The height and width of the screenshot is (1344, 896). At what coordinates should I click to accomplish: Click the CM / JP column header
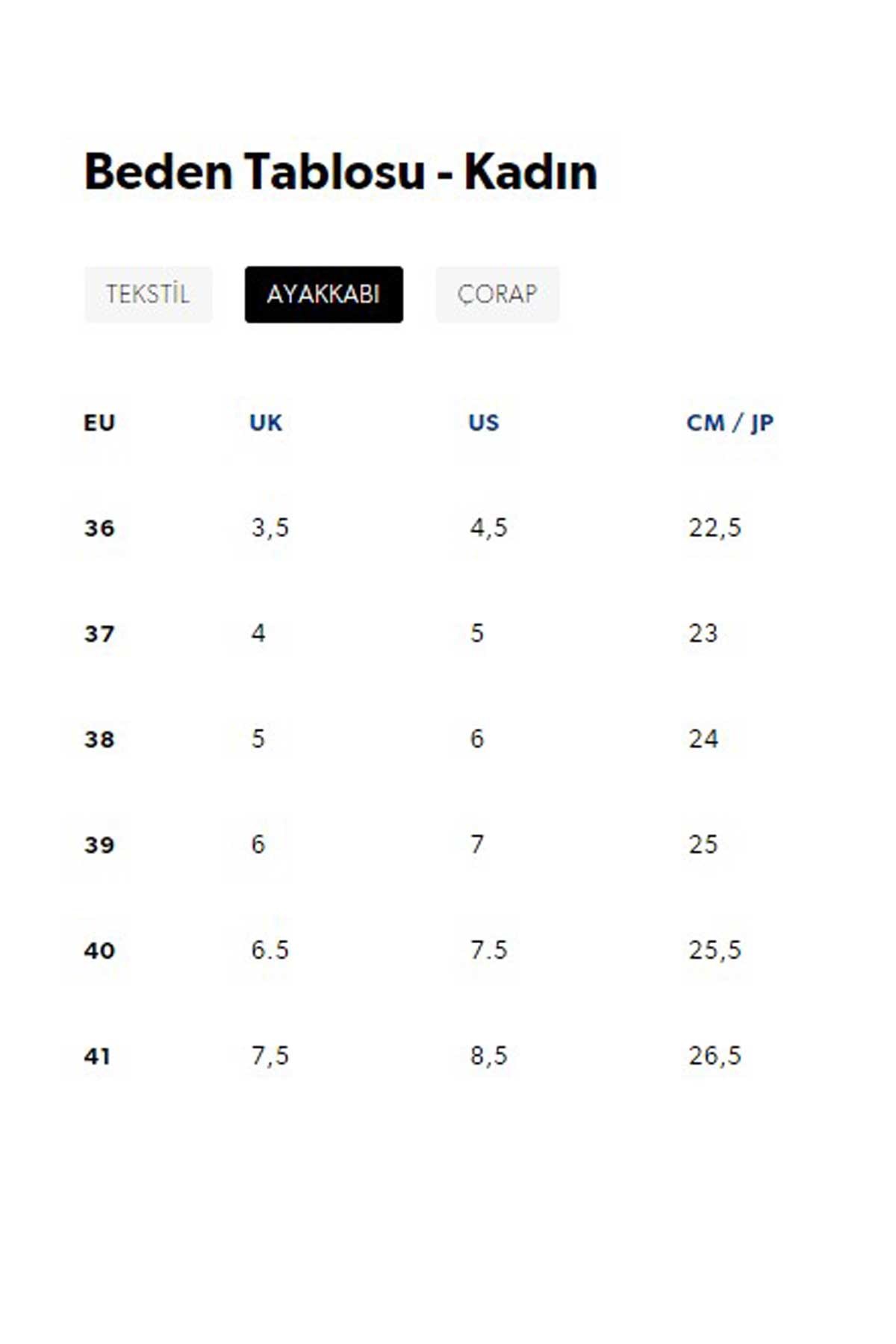[x=730, y=423]
